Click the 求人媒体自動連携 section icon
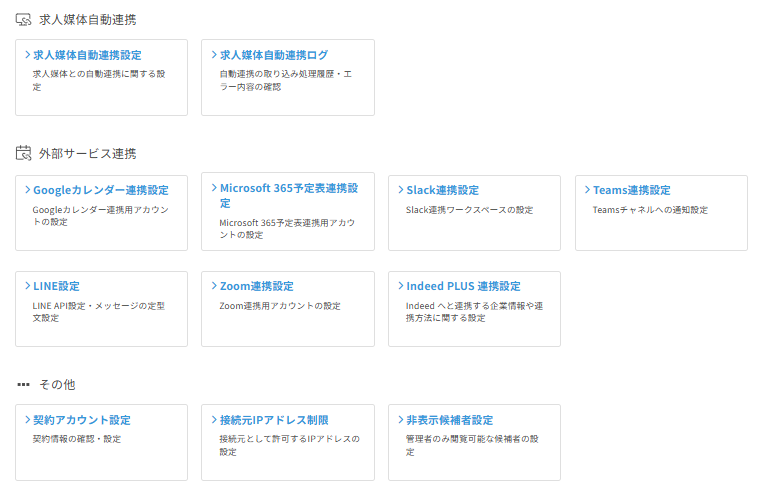This screenshot has height=498, width=759. 24,19
